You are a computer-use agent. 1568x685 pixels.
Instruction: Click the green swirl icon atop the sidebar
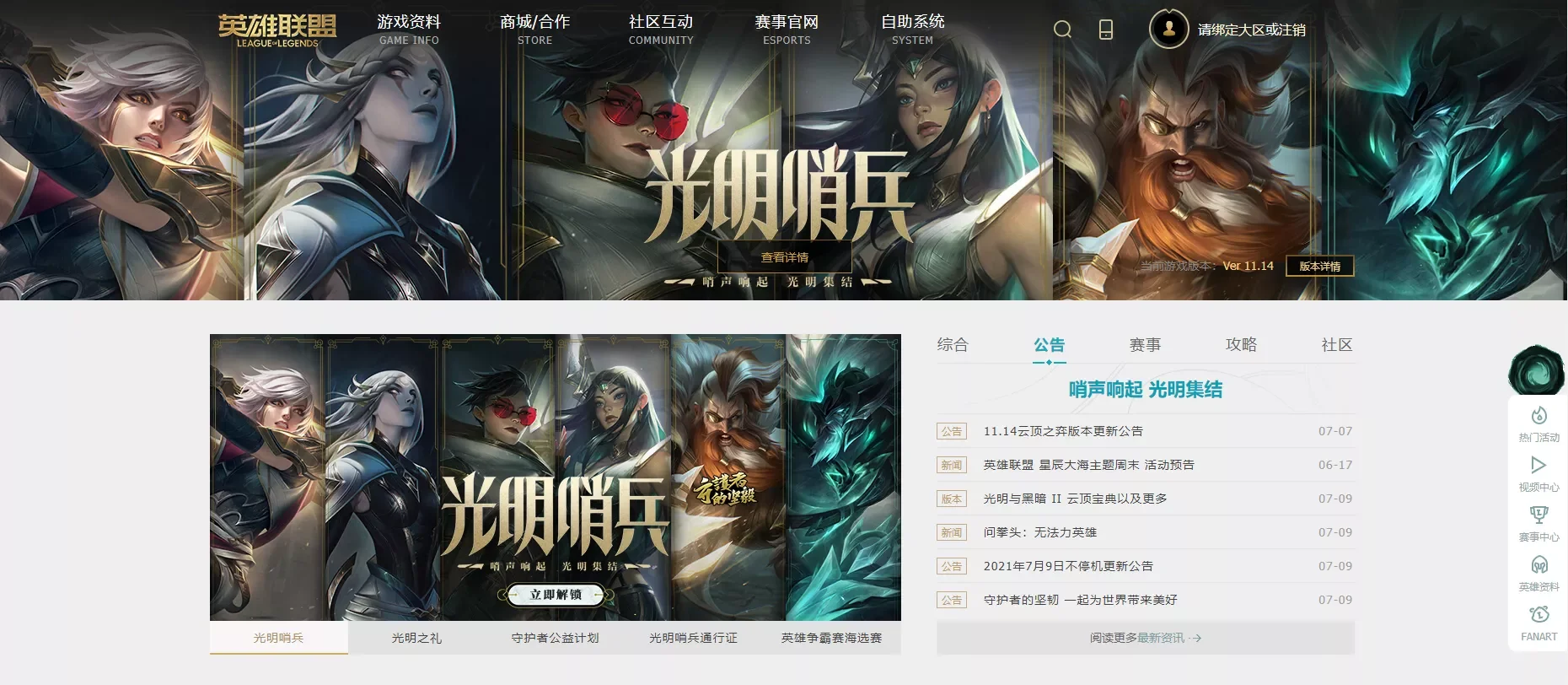tap(1537, 369)
